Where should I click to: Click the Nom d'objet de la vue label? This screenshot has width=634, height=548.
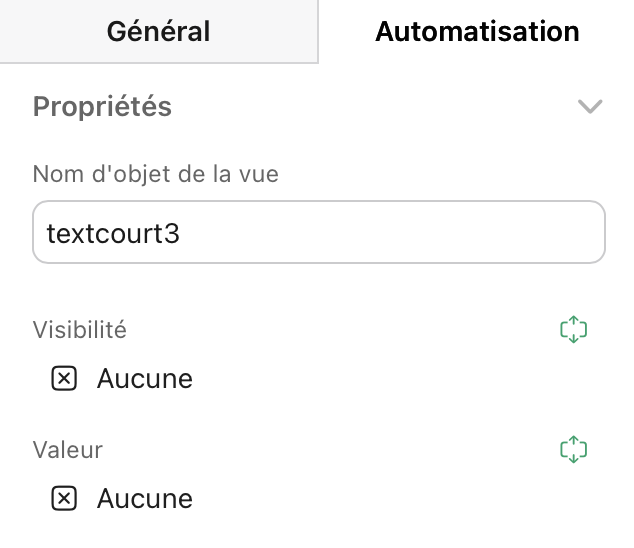coord(155,174)
